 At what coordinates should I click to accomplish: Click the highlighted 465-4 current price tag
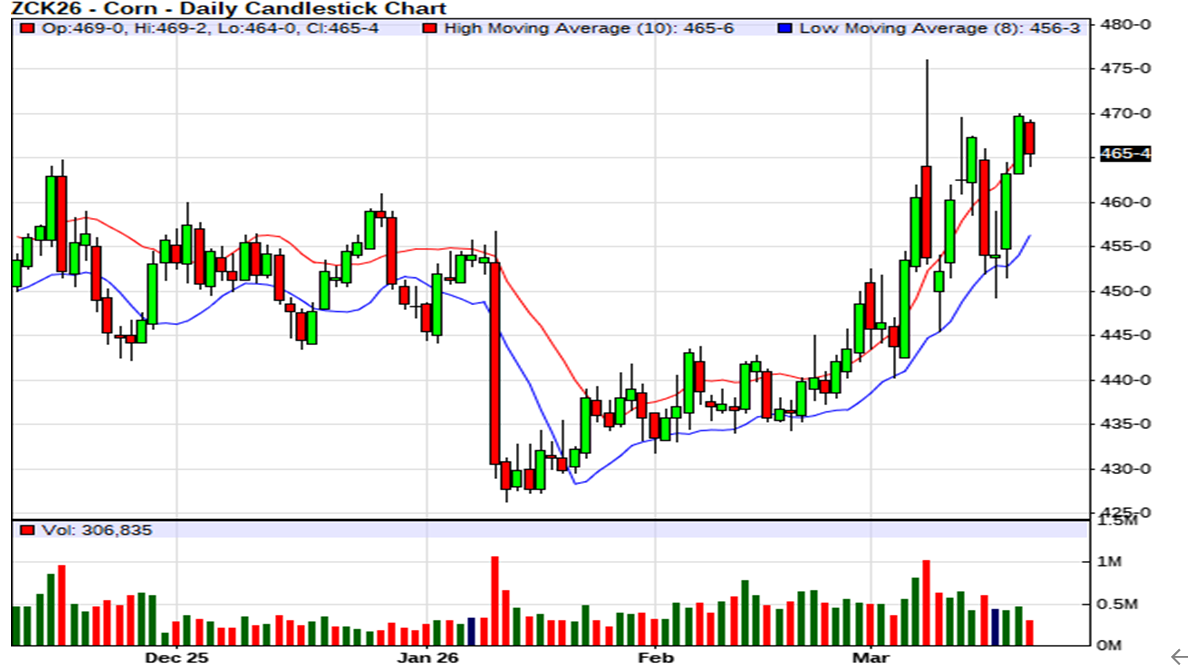click(1124, 154)
